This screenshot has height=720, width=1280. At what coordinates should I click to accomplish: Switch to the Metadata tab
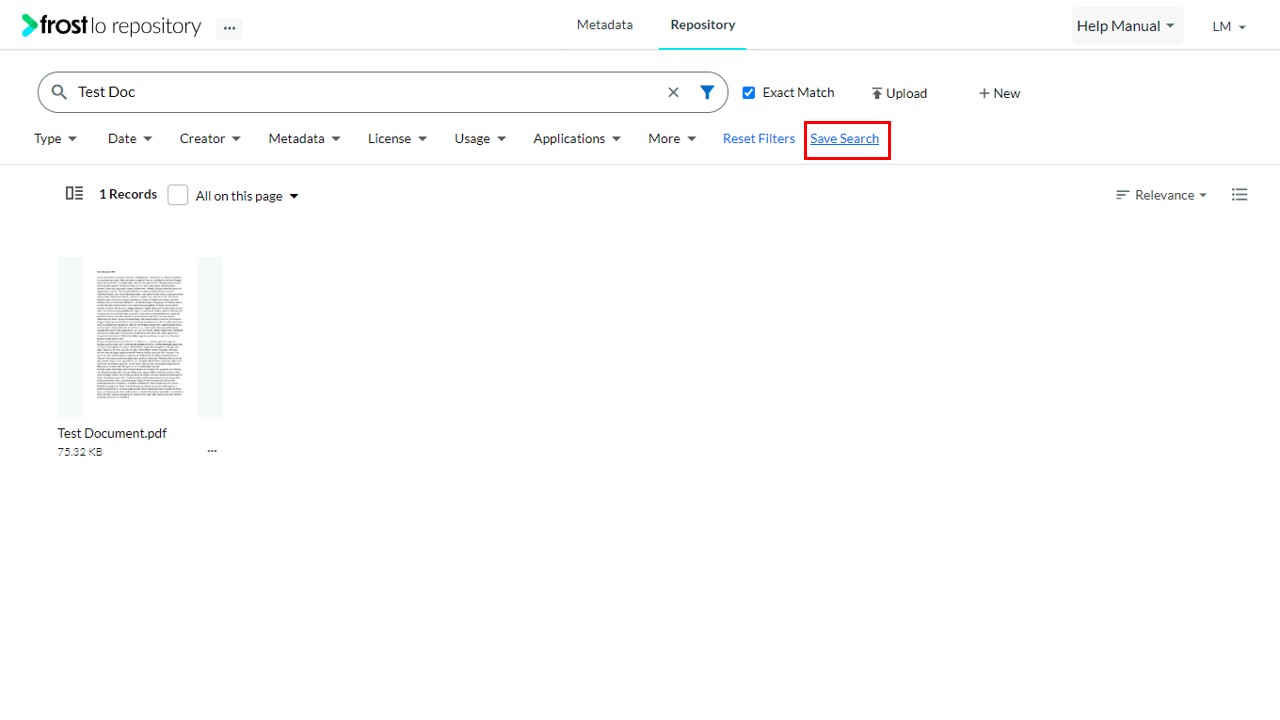click(605, 25)
